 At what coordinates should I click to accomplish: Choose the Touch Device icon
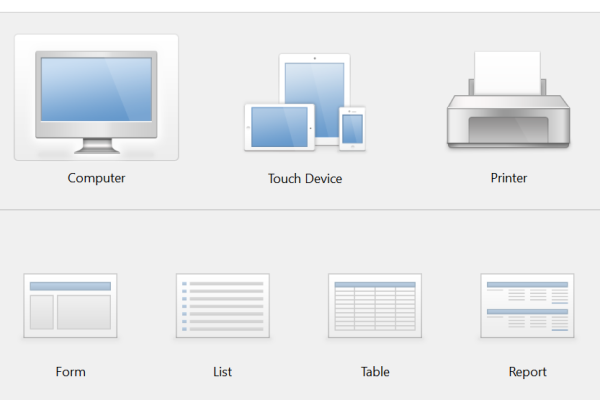point(305,102)
